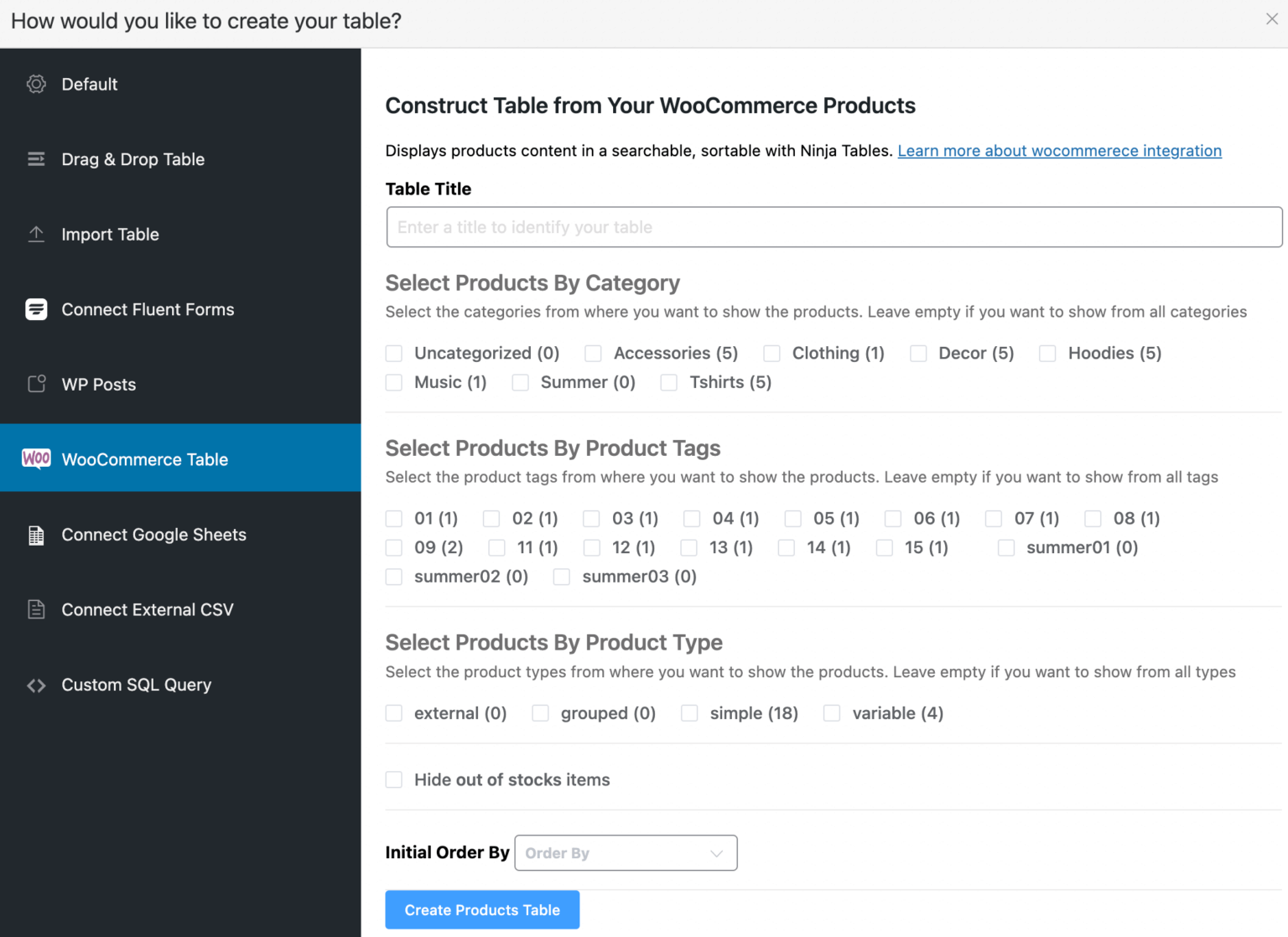The height and width of the screenshot is (937, 1288).
Task: Check the Clothing (1) category checkbox
Action: (x=771, y=353)
